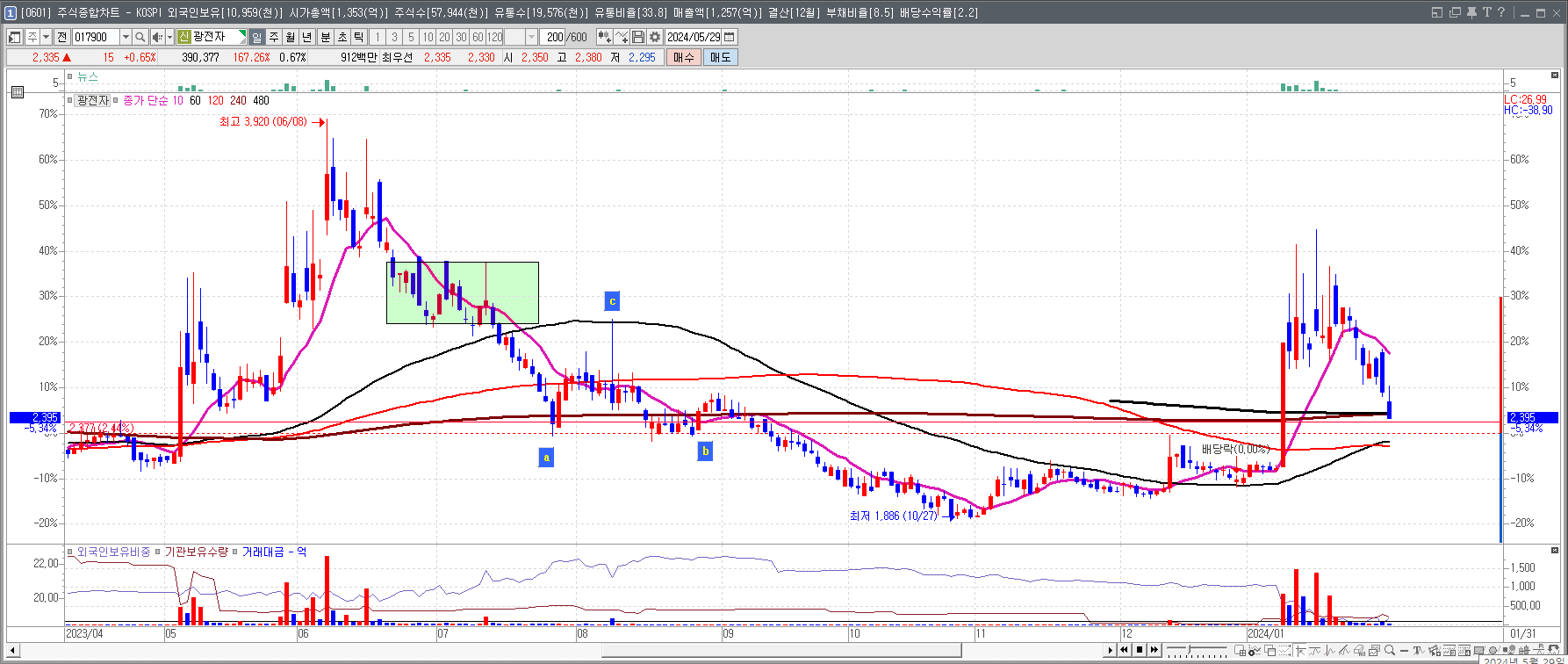Select the text T drawing tool
Screen dimensions: 1568x664
1417,650
